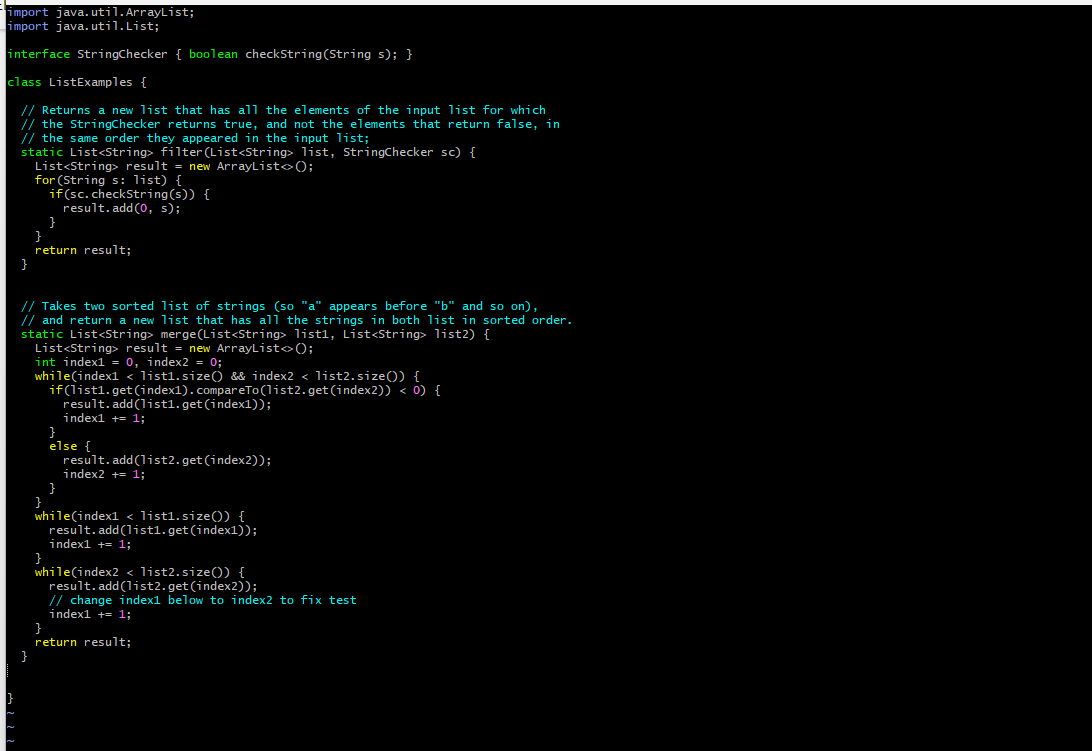Image resolution: width=1092 pixels, height=751 pixels.
Task: Click index1 += 1 below the fix test comment
Action: click(90, 614)
